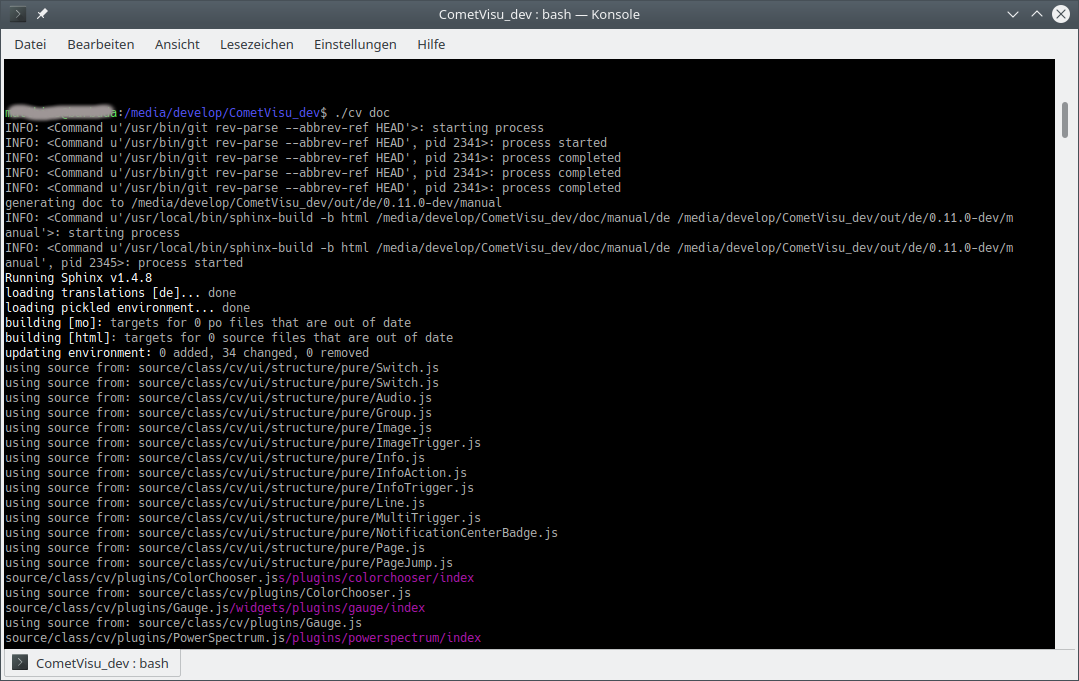This screenshot has width=1079, height=681.
Task: Click the line with pure/ImageTrigger.js
Action: [243, 443]
